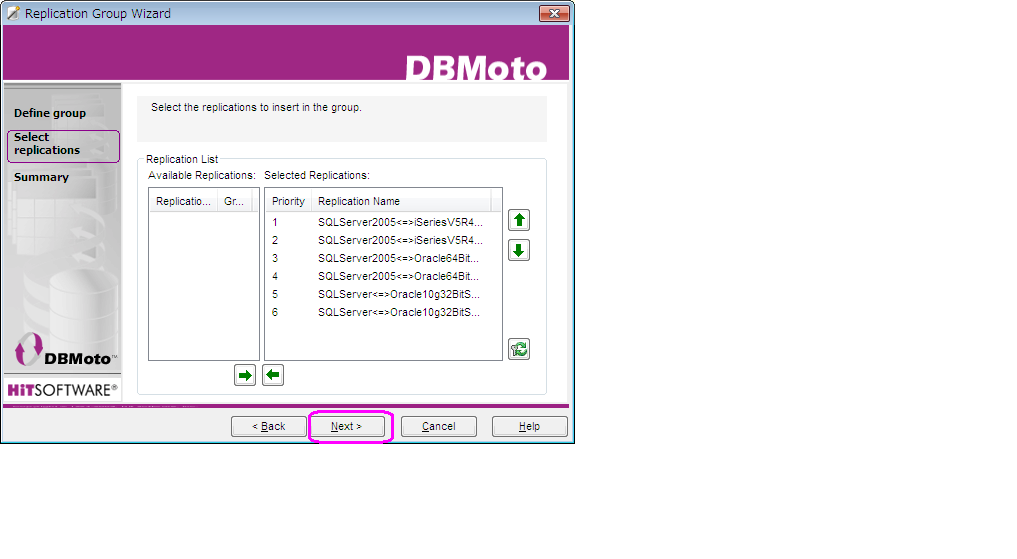
Task: Select priority 3 SQLServer2005<=>Oracle64Bit replication
Action: coord(383,258)
